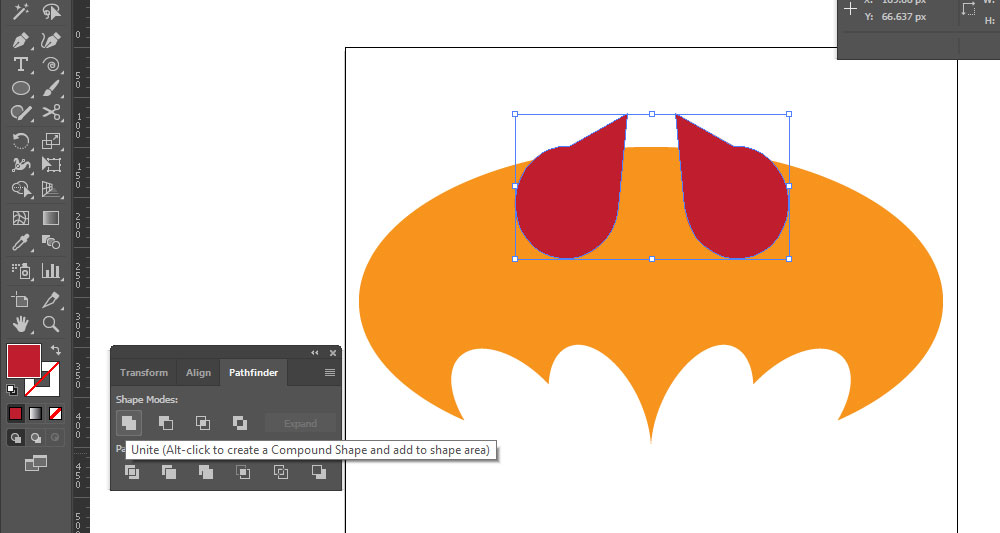Select the Scale tool

pos(51,140)
